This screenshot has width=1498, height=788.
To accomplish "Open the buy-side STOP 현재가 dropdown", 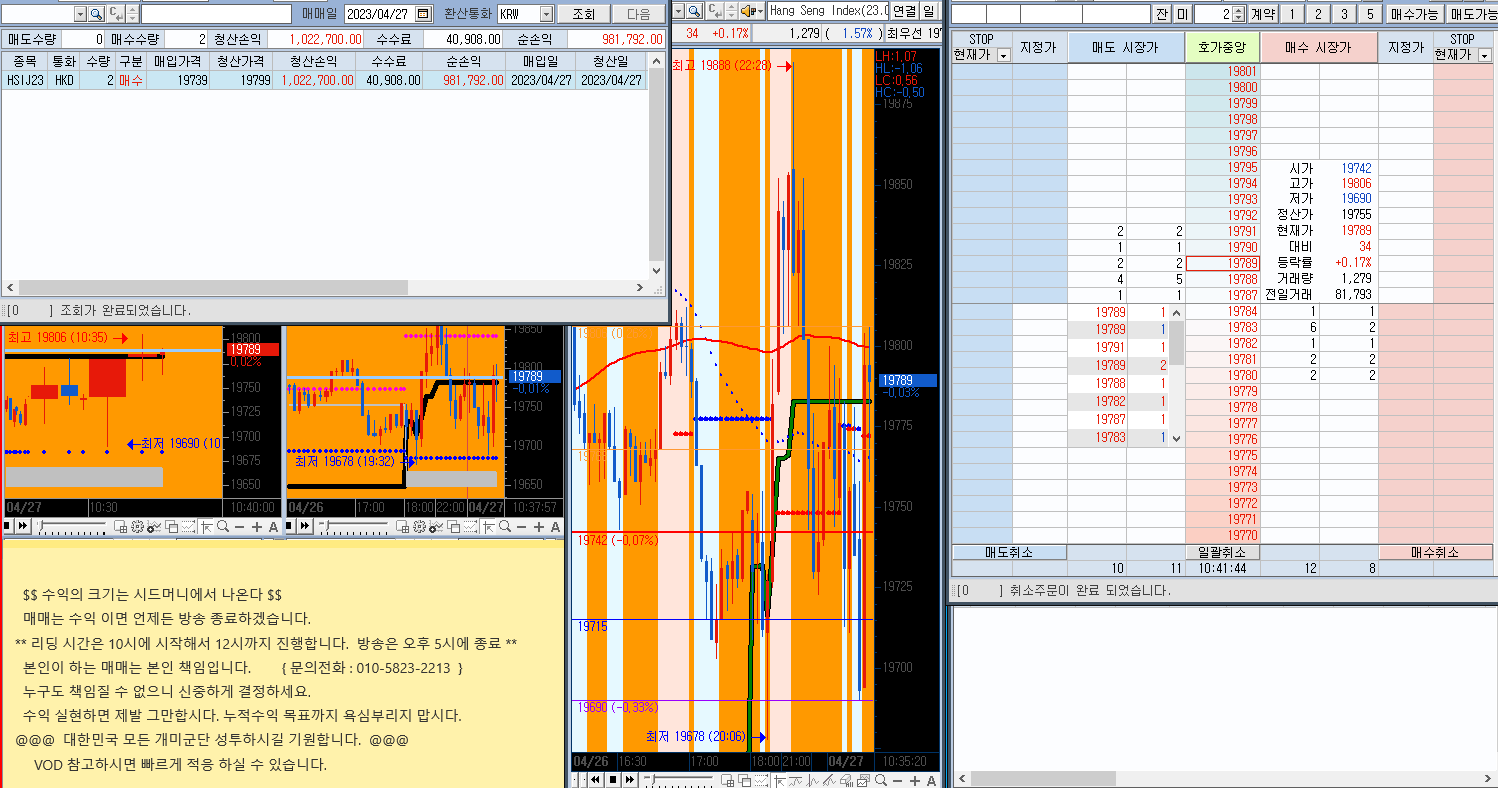I will point(1485,55).
